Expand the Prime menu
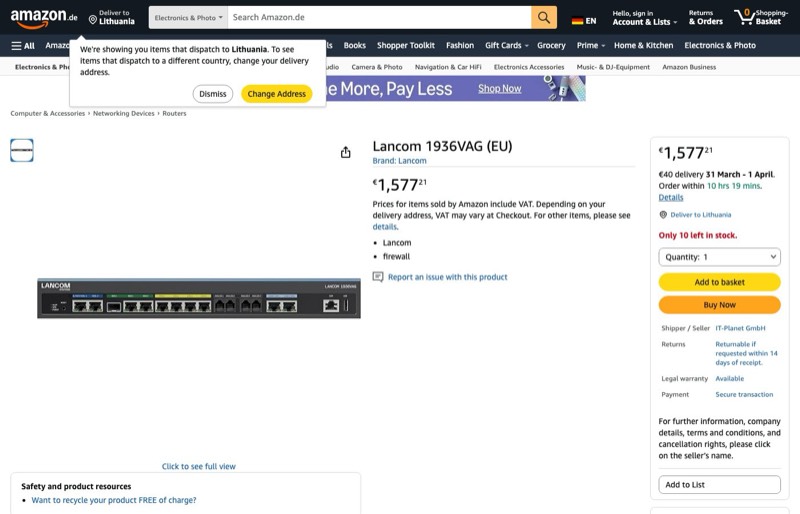 pyautogui.click(x=591, y=45)
